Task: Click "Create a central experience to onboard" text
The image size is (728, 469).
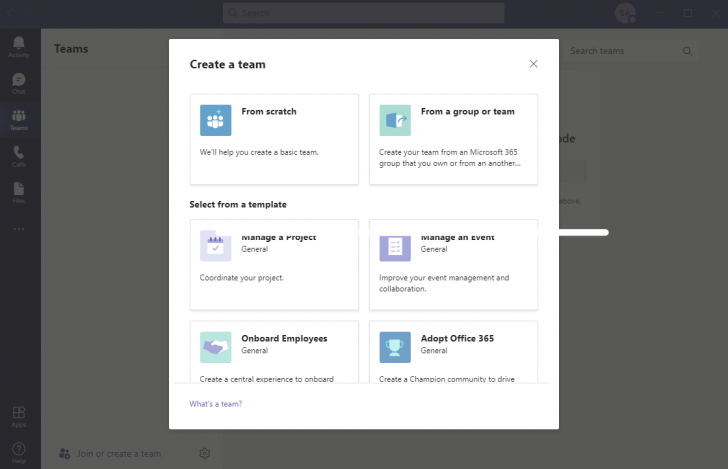Action: tap(266, 379)
